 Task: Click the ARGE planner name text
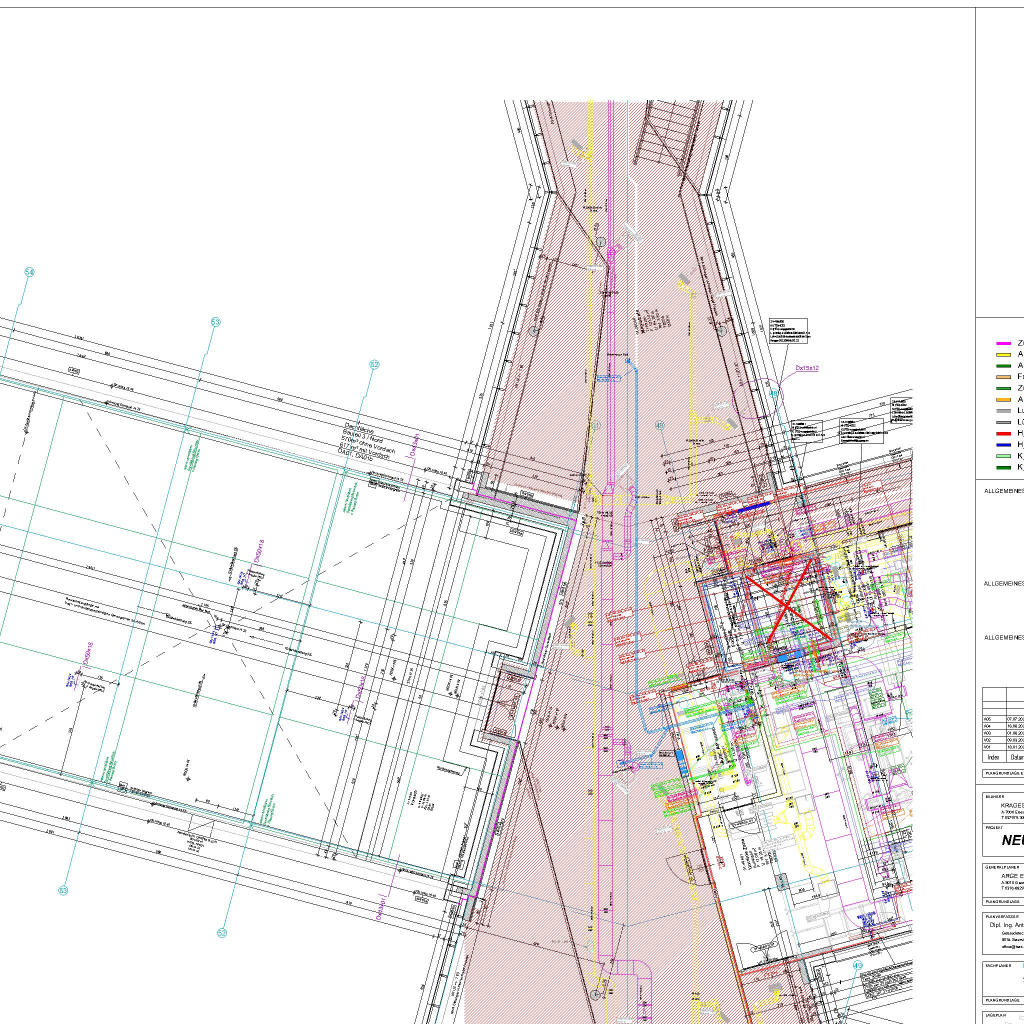coord(1011,875)
